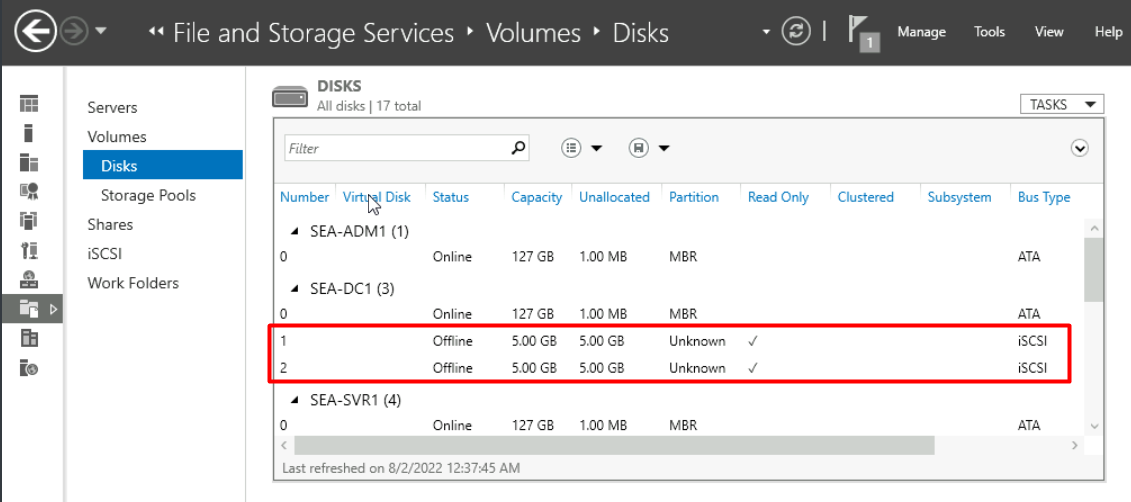Viewport: 1131px width, 502px height.
Task: Sort by Clustered column header
Action: [866, 197]
